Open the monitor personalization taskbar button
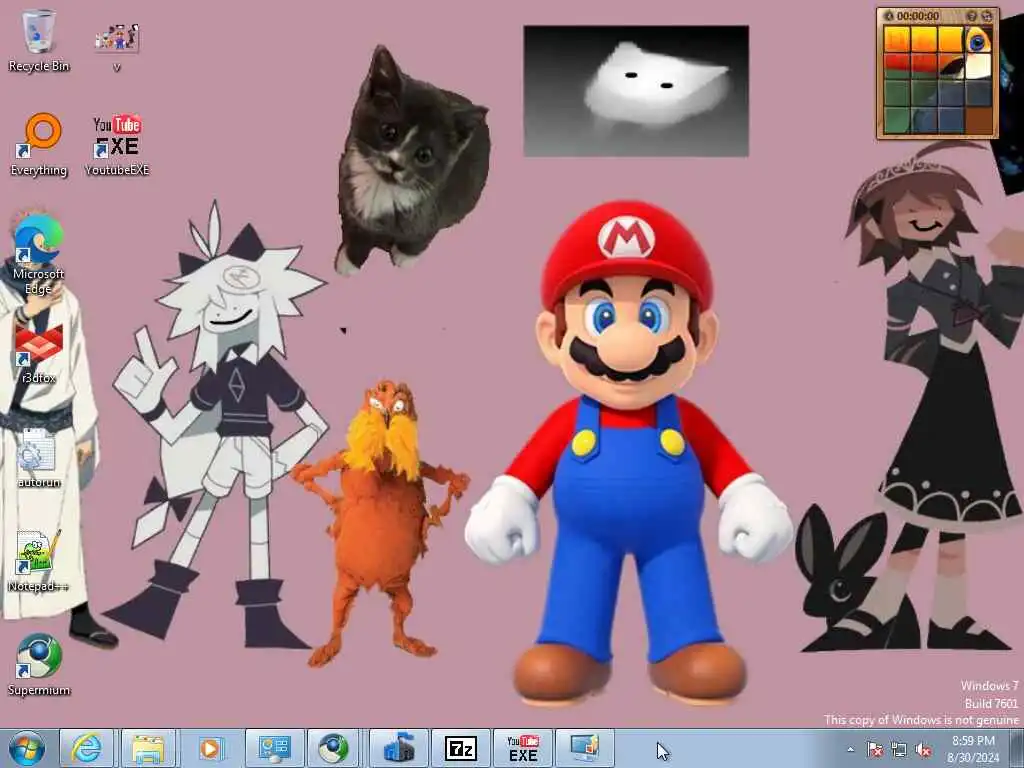Screen dimensions: 1024x768 point(584,748)
